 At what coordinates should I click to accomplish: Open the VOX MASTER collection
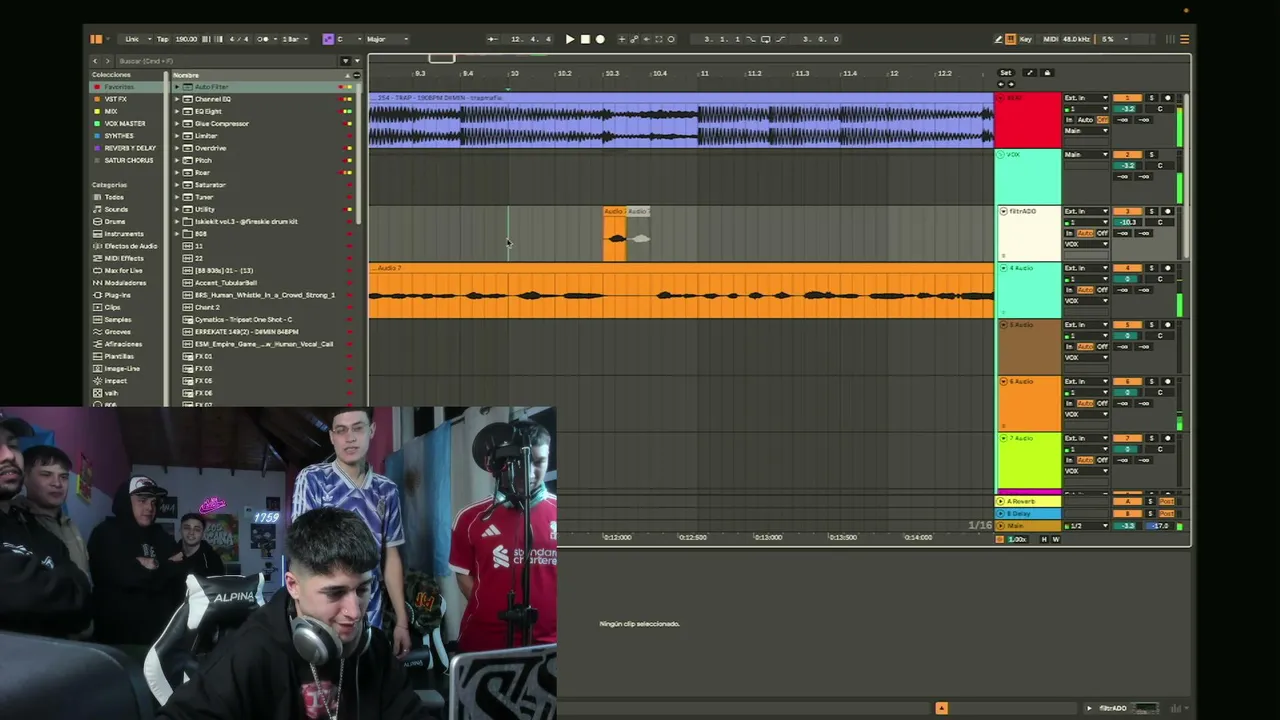[125, 124]
